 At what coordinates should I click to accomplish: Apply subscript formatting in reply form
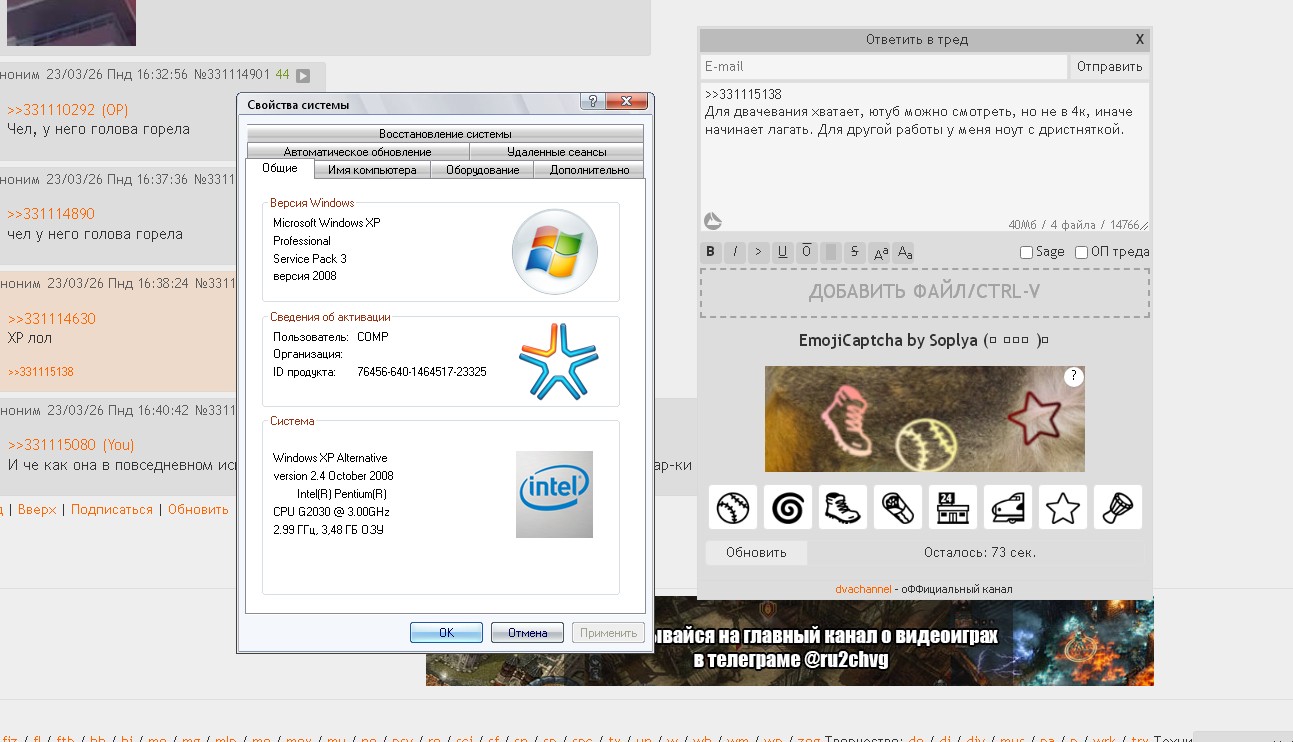[x=904, y=252]
